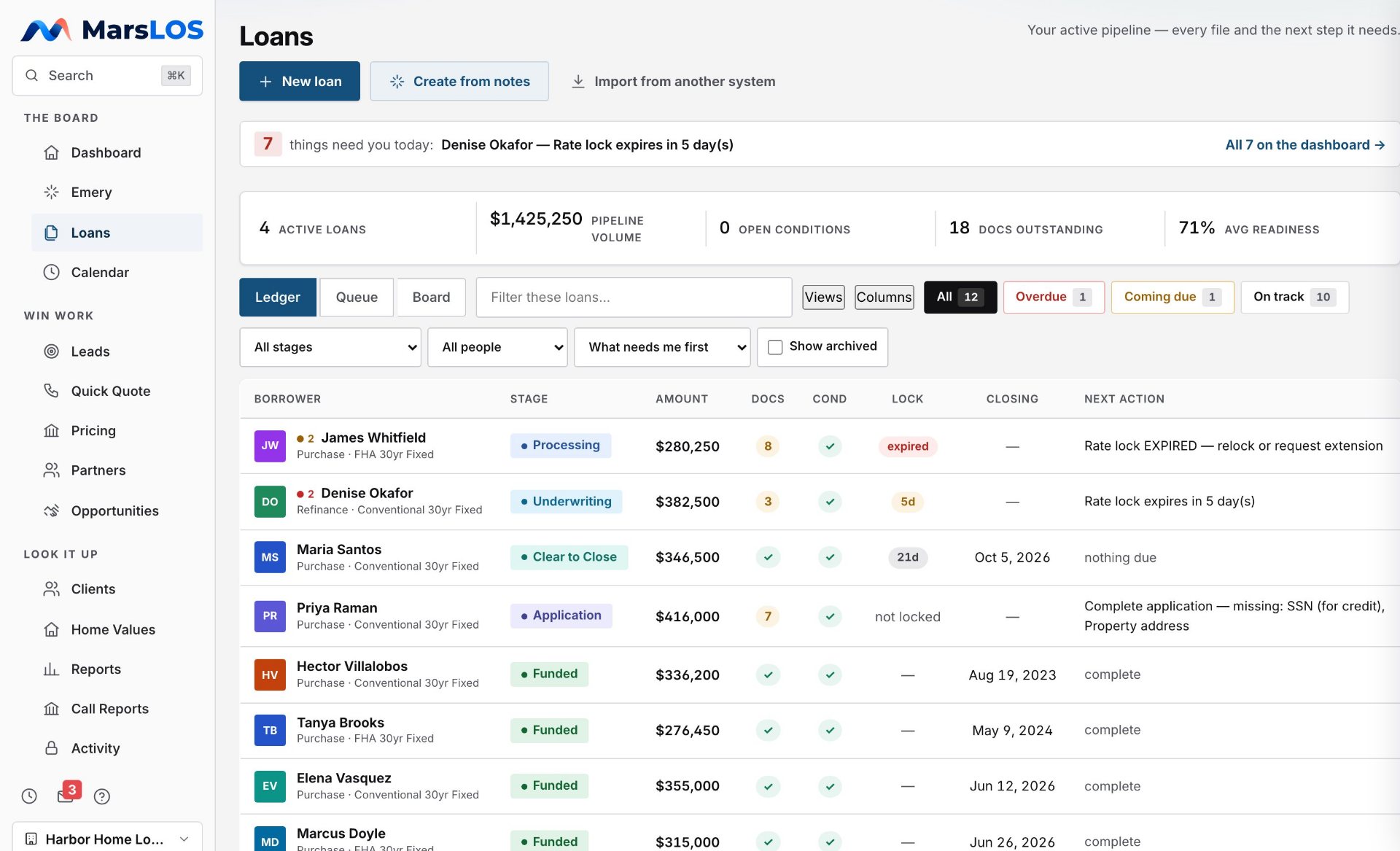
Task: Click the help question mark icon
Action: pyautogui.click(x=102, y=796)
